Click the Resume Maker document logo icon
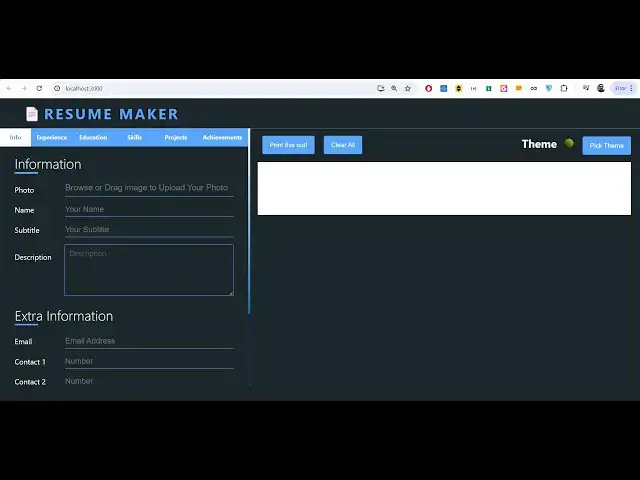 point(32,114)
